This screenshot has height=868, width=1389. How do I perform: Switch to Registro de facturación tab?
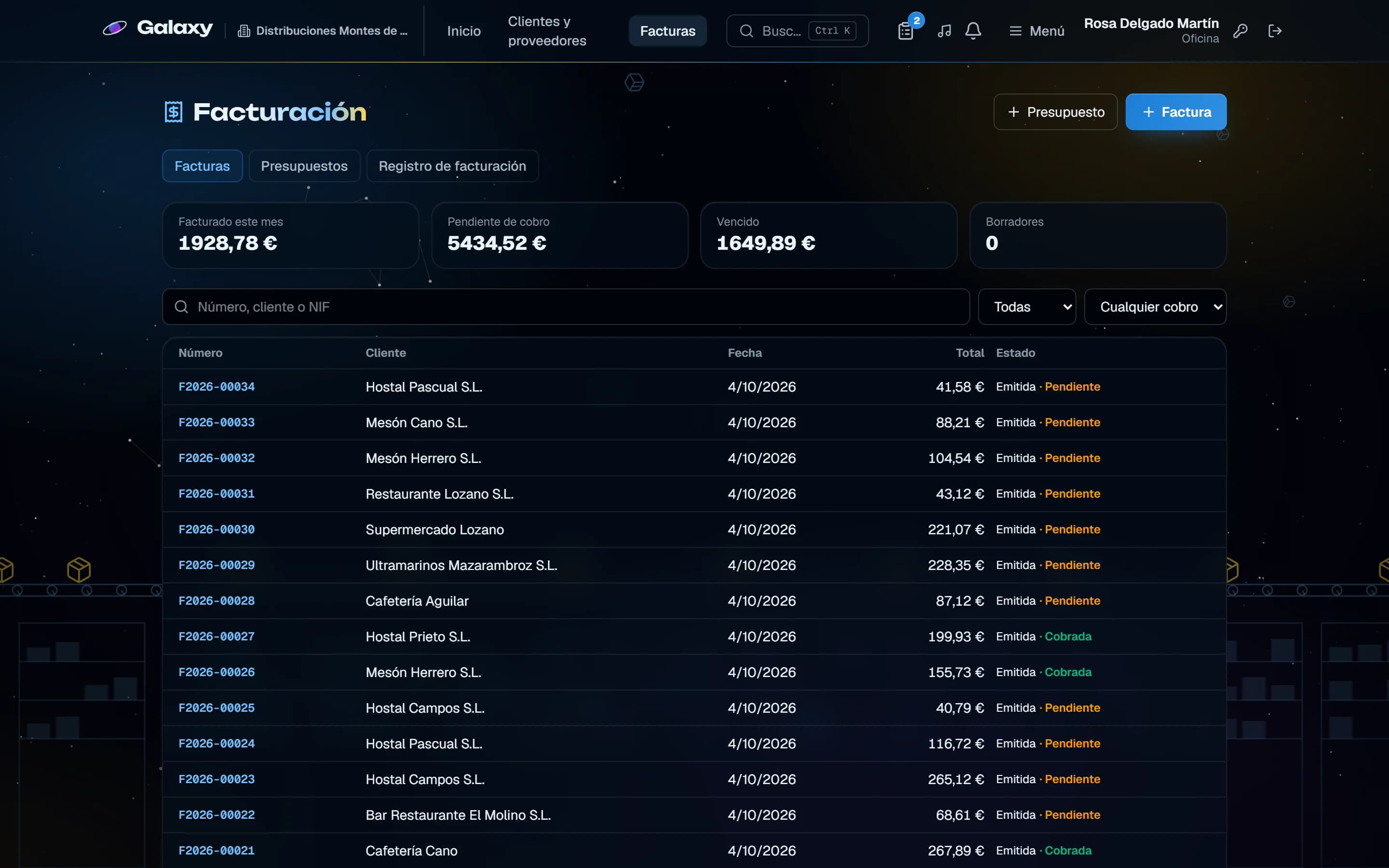coord(452,166)
